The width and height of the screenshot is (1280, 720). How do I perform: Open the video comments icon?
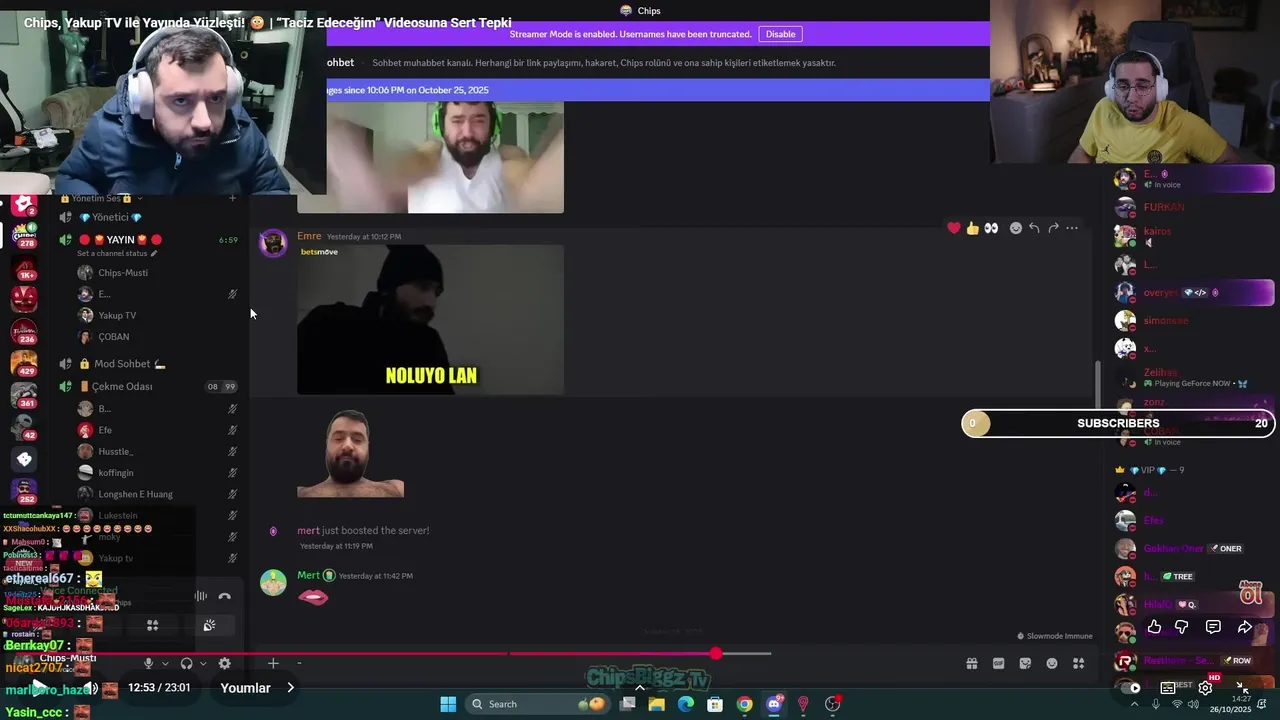(x=1213, y=627)
